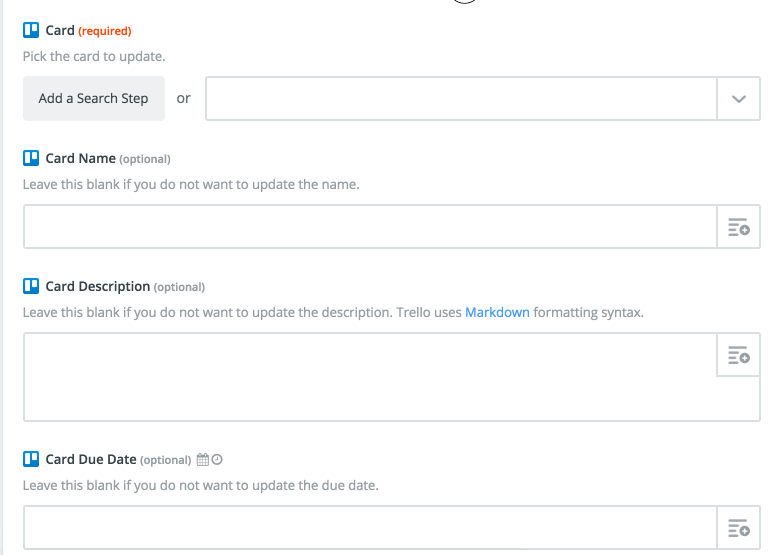Click the calendar icon next to Card Due Date
Screen dimensions: 781x555
point(203,459)
